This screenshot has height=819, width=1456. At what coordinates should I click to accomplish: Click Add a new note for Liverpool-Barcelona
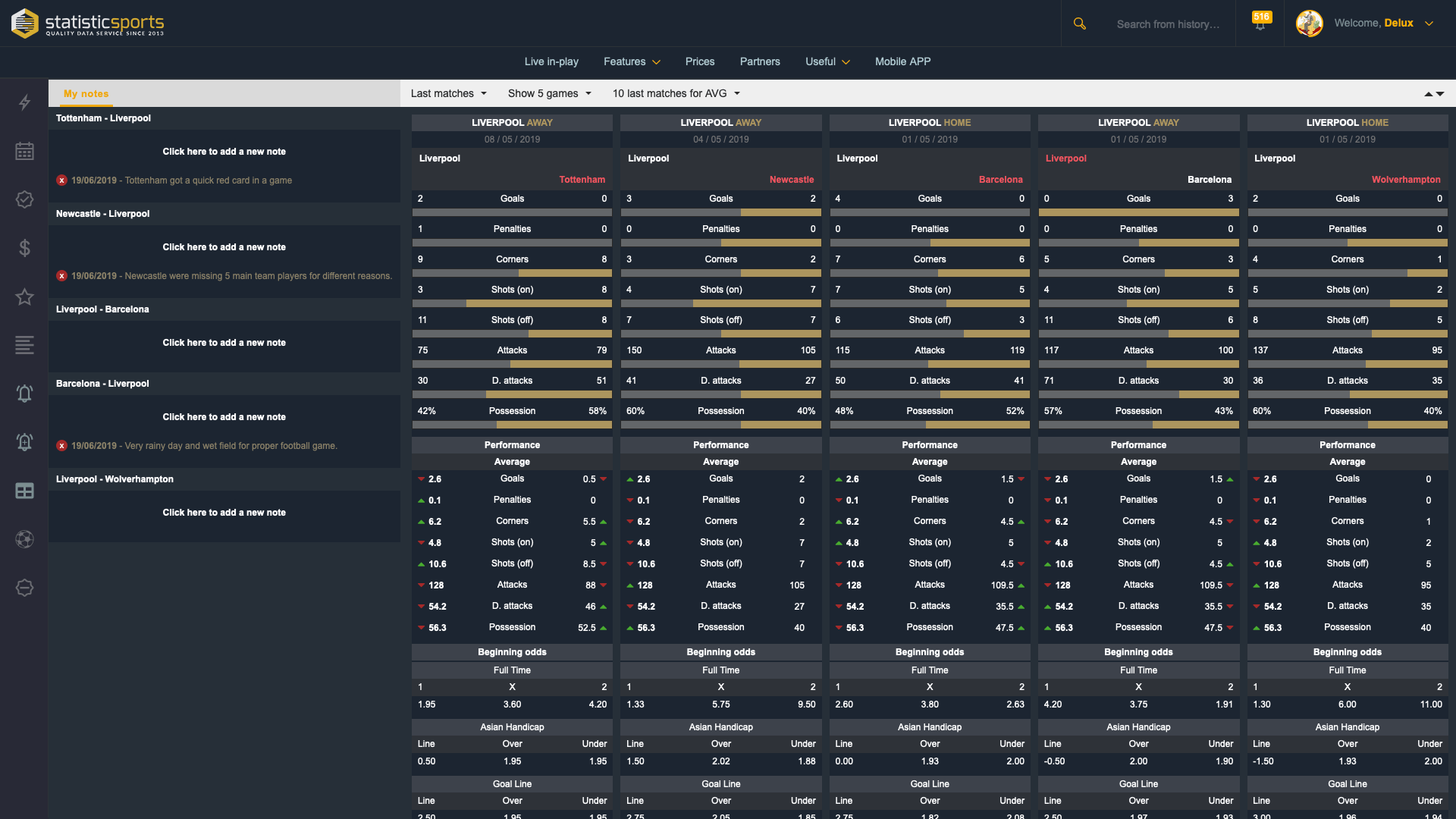tap(224, 341)
